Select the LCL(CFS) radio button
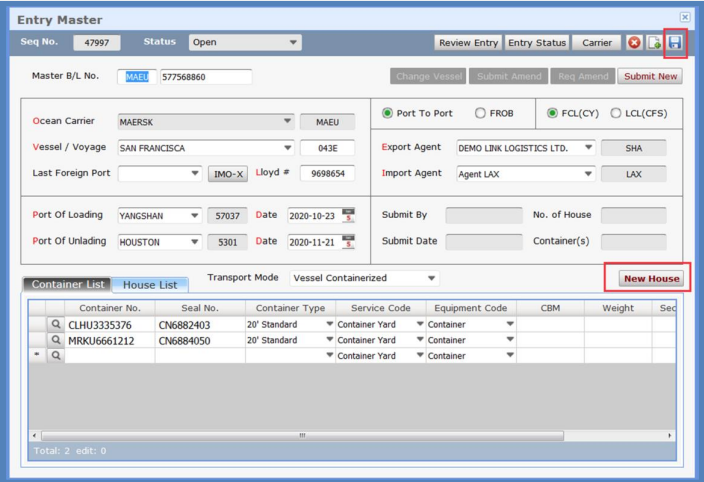The image size is (704, 482). pos(615,113)
